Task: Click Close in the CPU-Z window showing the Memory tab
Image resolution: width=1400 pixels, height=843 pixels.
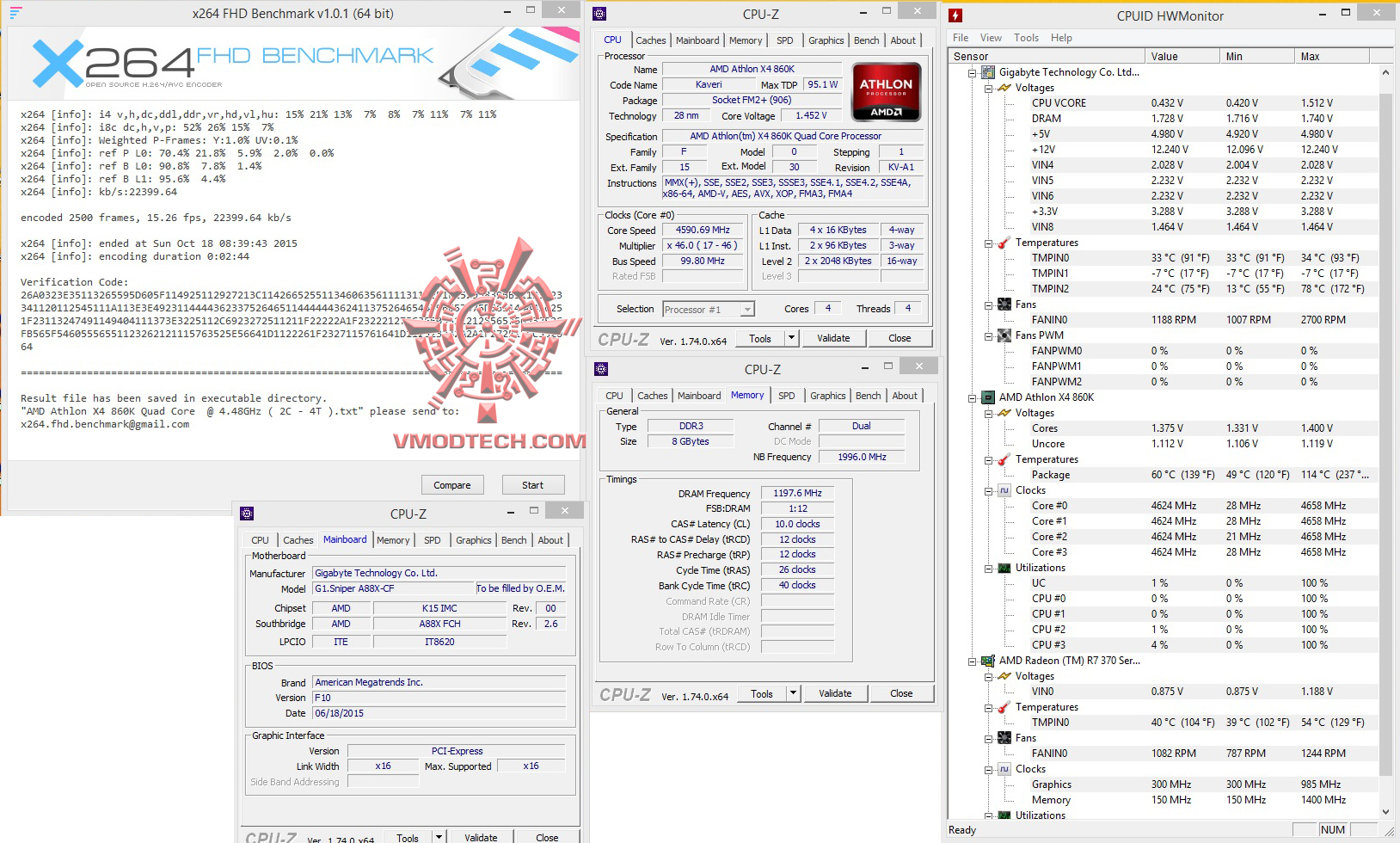Action: pos(901,693)
